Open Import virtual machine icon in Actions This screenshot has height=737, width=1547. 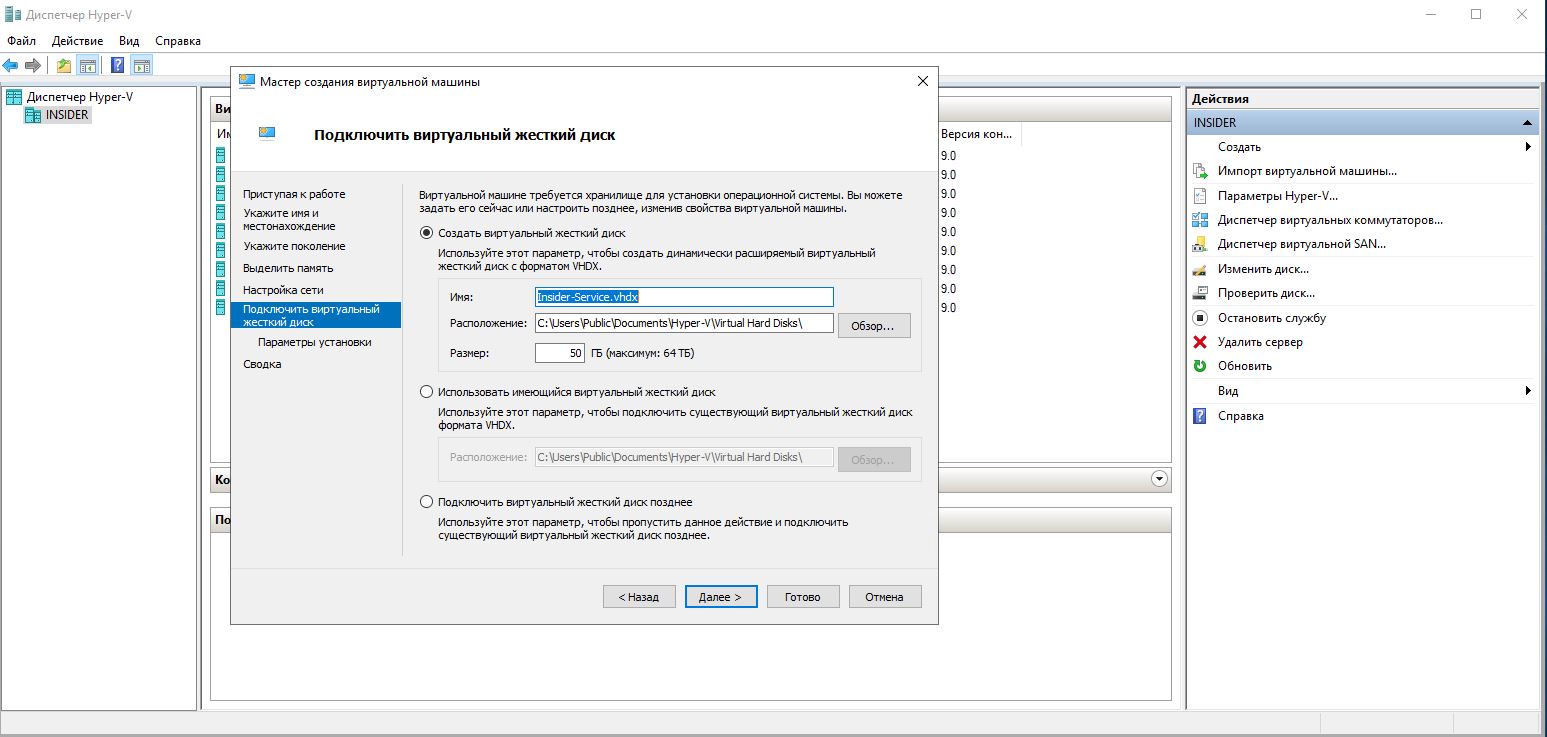1201,171
